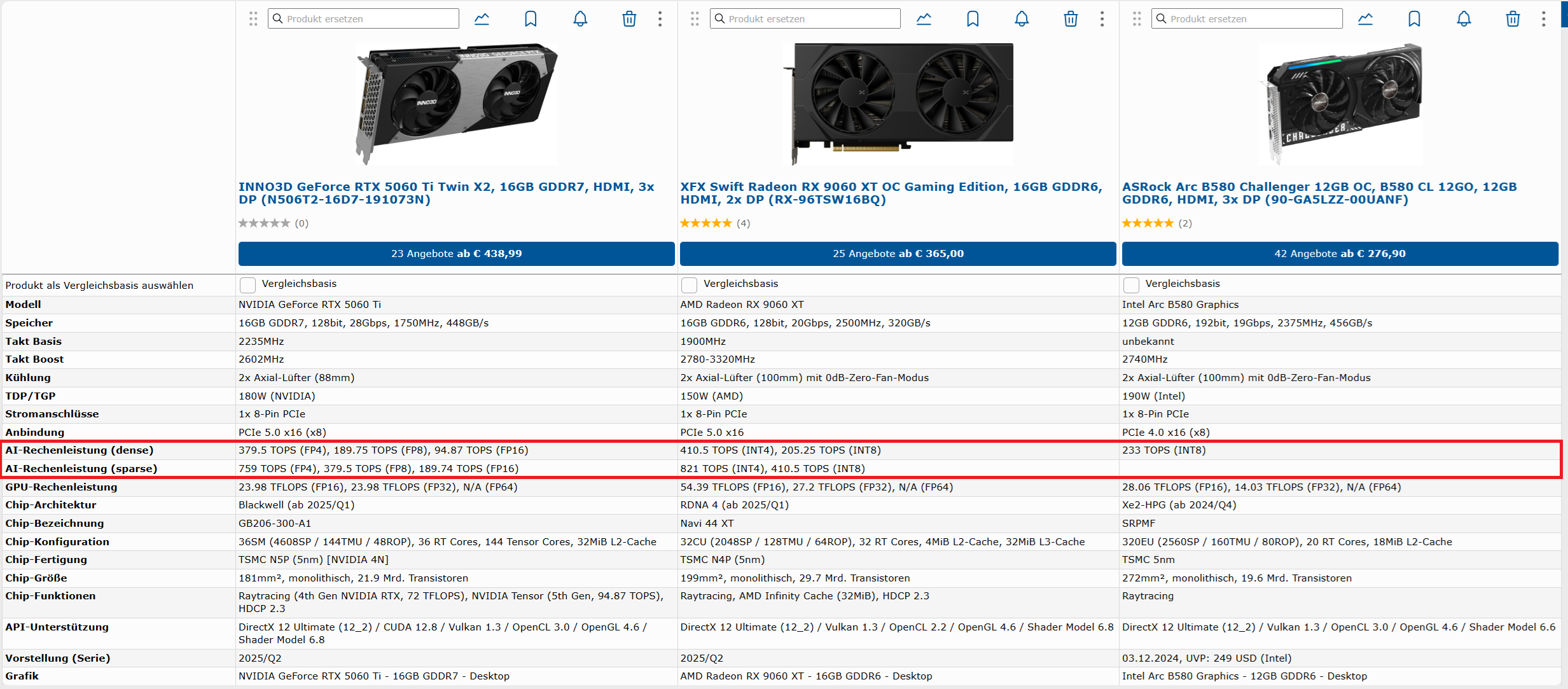Remove INNO3D RTX 5060 Ti with trash icon

coord(628,19)
